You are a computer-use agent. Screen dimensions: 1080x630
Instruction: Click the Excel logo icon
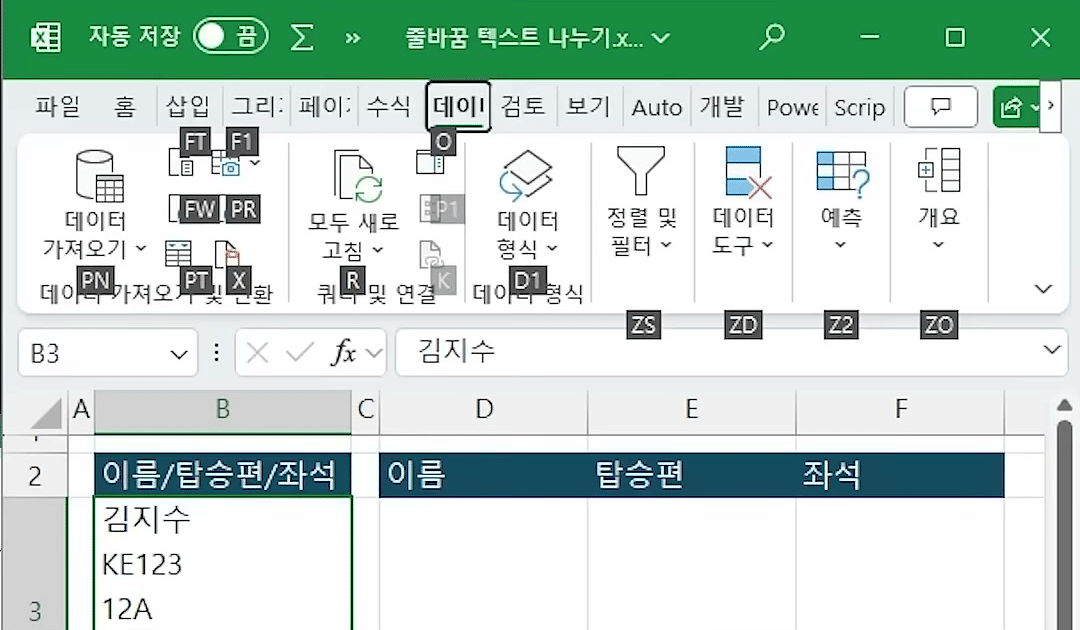[46, 37]
